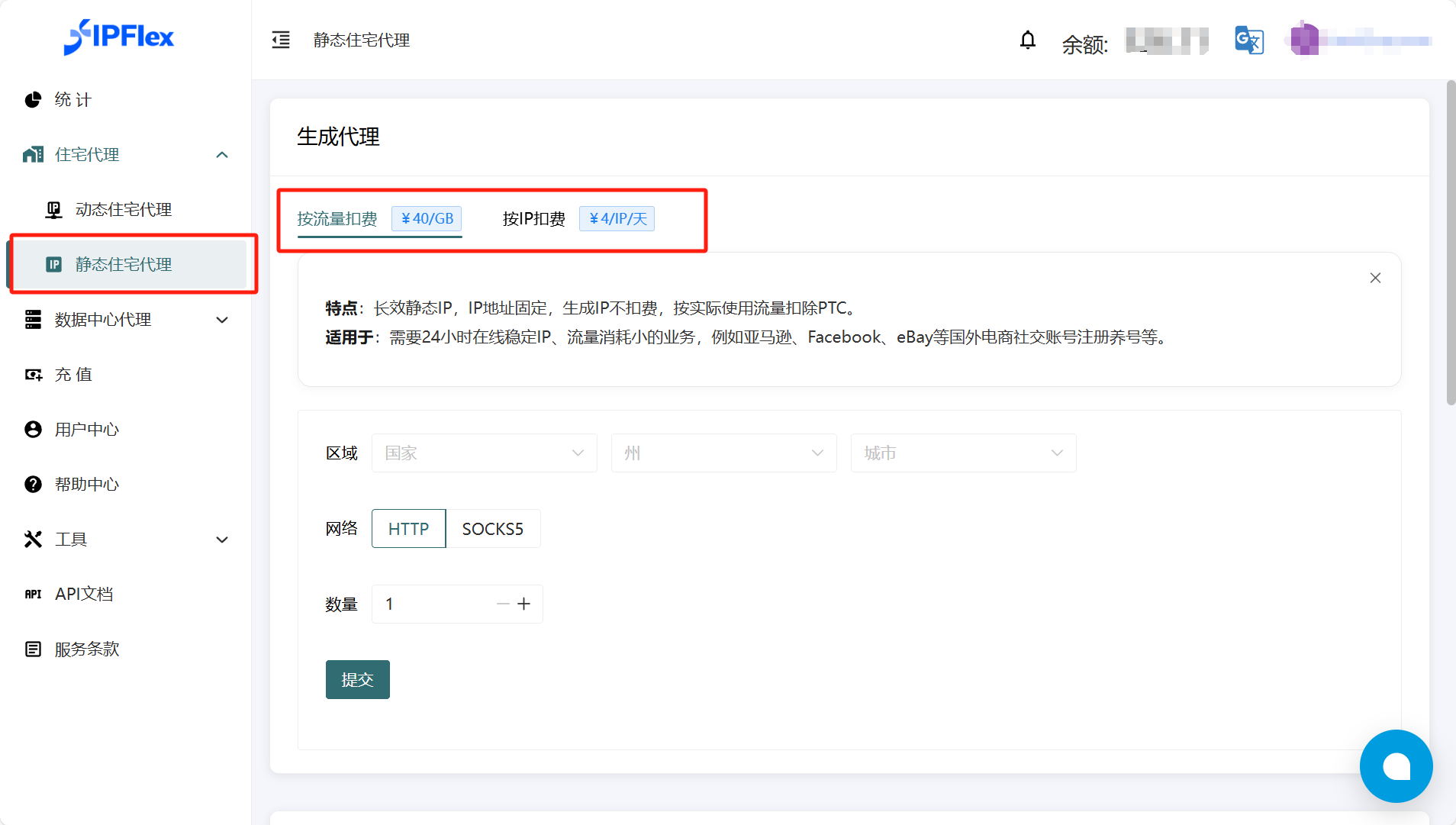Open 动态住宅代理 in the sidebar
The image size is (1456, 825).
pos(123,210)
